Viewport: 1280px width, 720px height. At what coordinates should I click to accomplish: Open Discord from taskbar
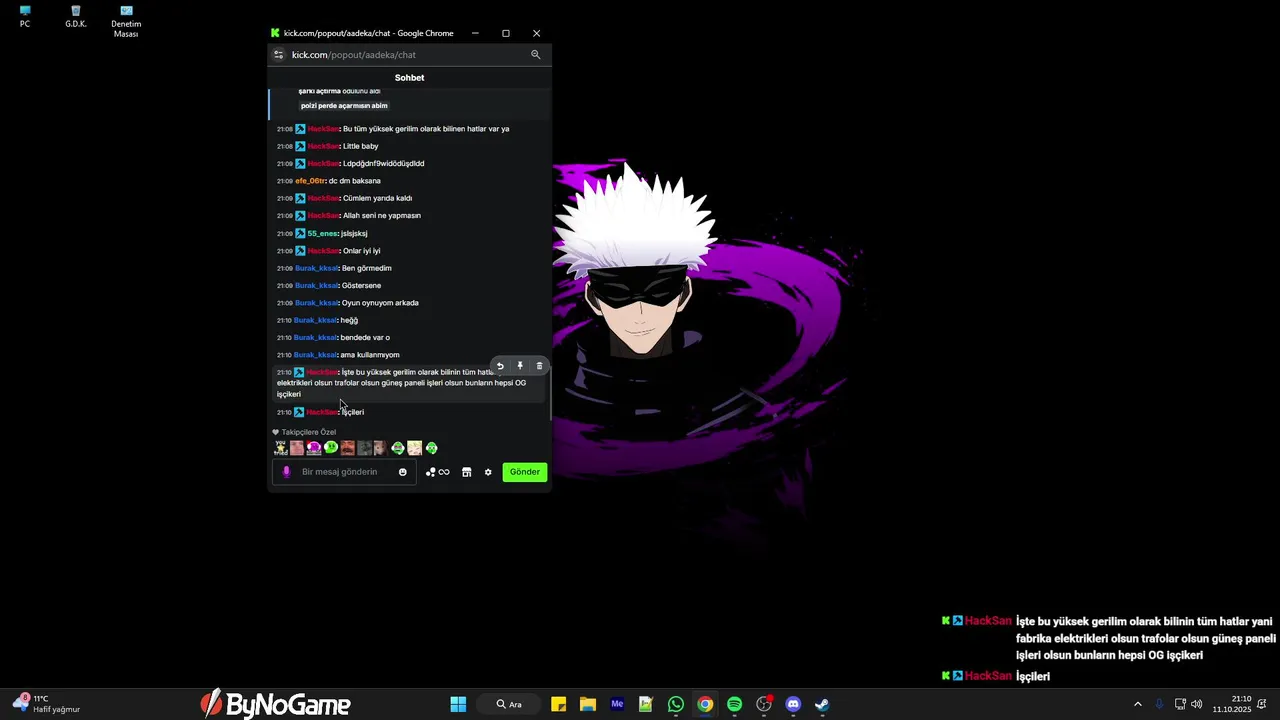point(793,704)
